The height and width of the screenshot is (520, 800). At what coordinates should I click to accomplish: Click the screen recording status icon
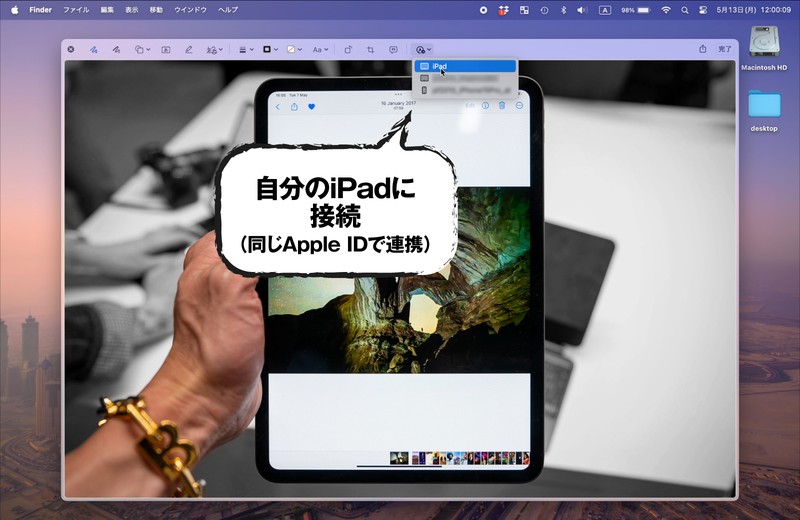[x=483, y=10]
